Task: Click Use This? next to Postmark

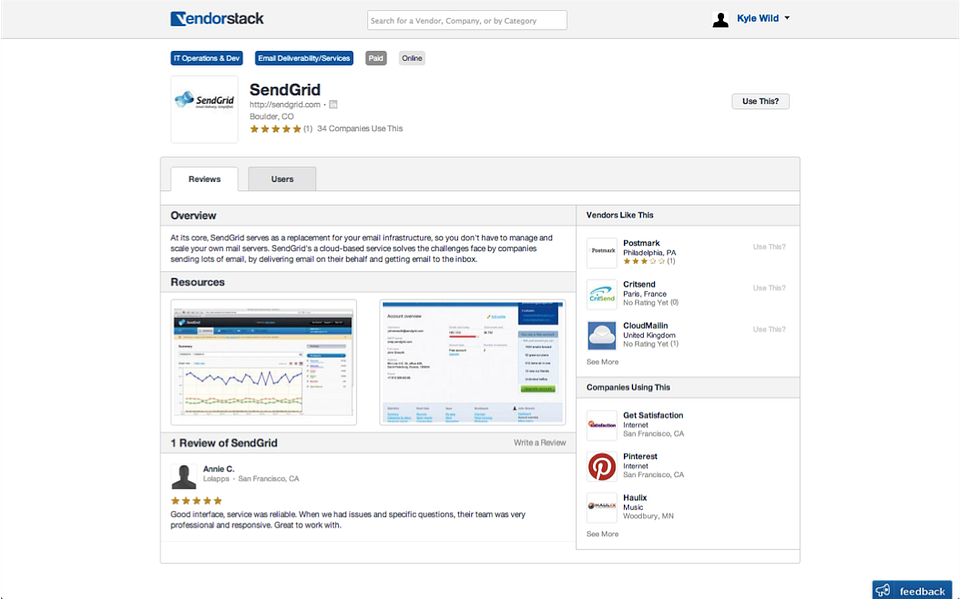Action: pos(769,247)
